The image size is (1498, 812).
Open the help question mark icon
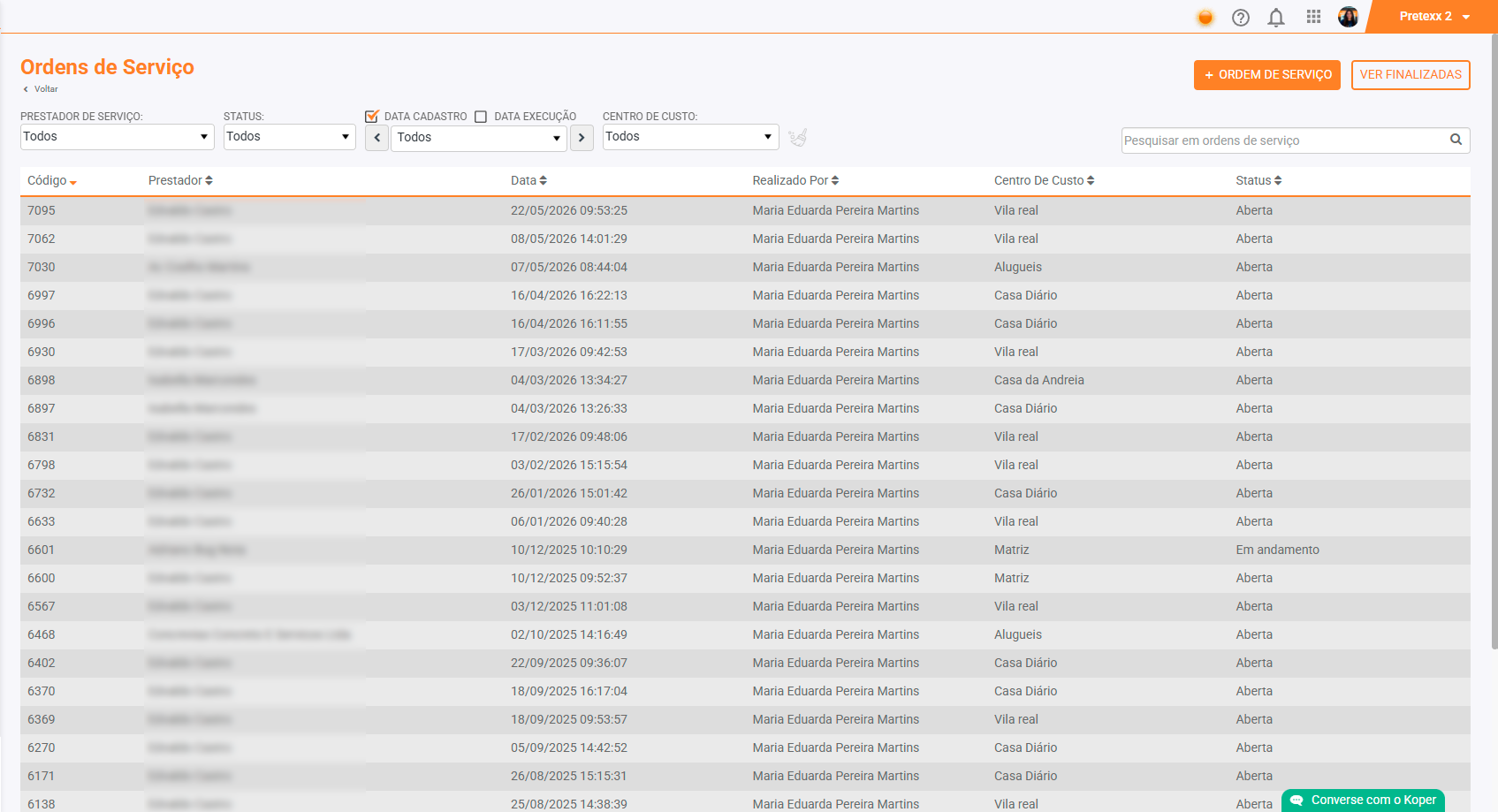(x=1241, y=17)
